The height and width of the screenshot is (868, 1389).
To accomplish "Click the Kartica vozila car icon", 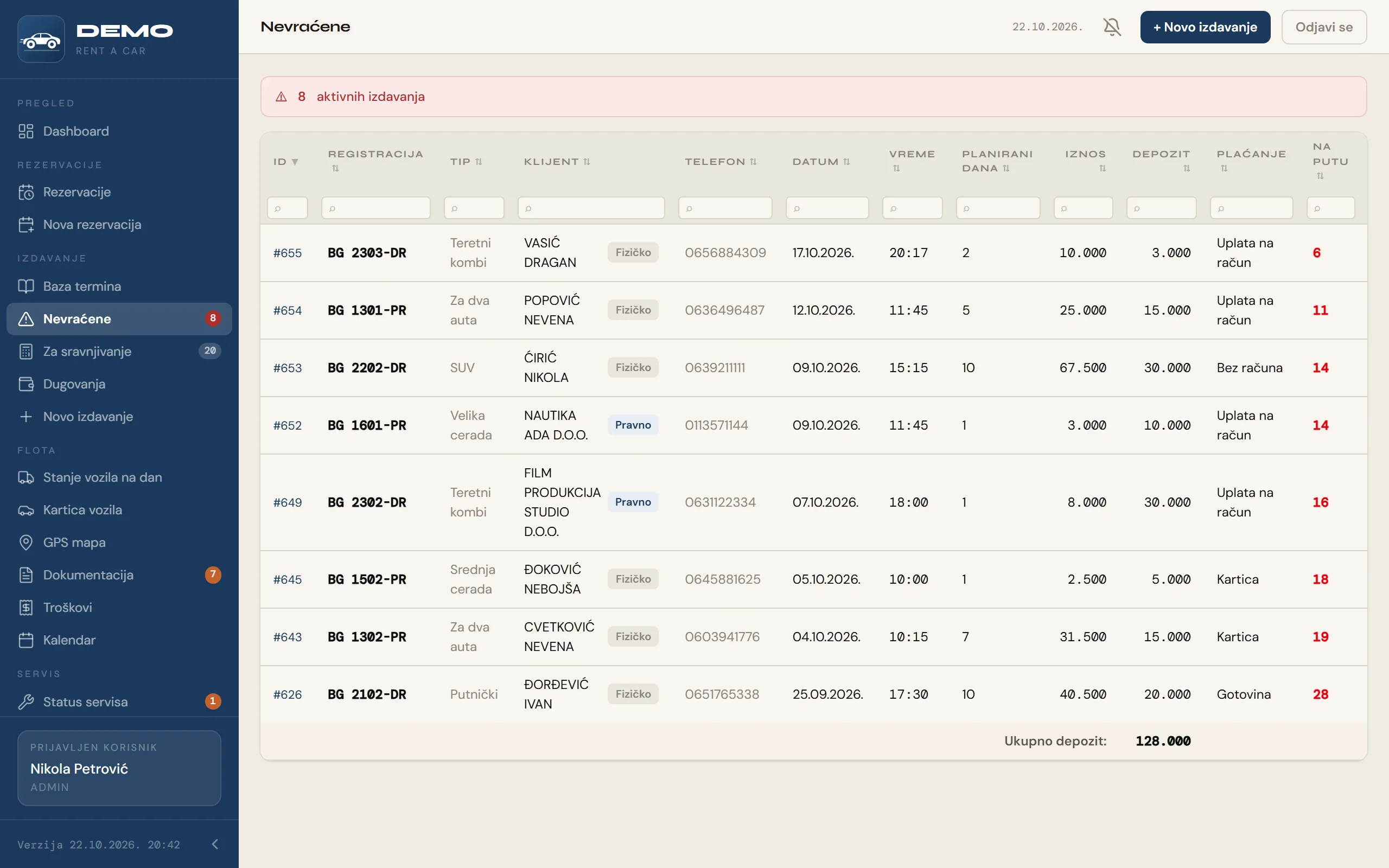I will 26,510.
